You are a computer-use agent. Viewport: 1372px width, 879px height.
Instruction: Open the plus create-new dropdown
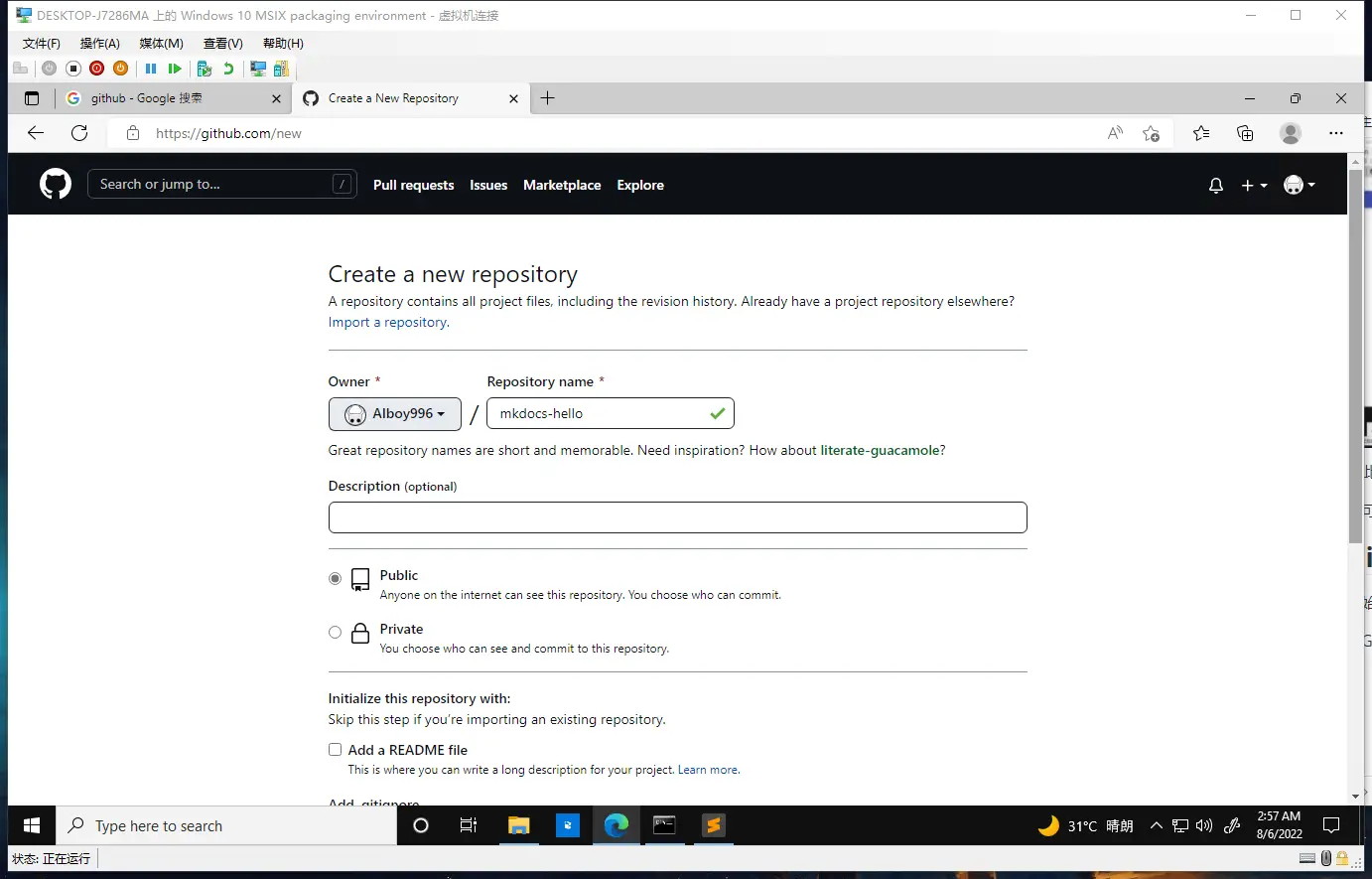coord(1254,186)
